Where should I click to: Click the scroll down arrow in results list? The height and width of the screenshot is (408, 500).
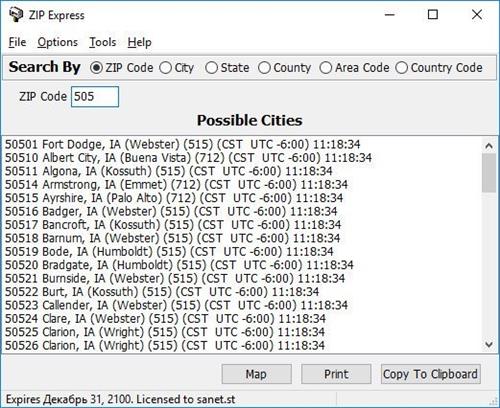[x=489, y=344]
